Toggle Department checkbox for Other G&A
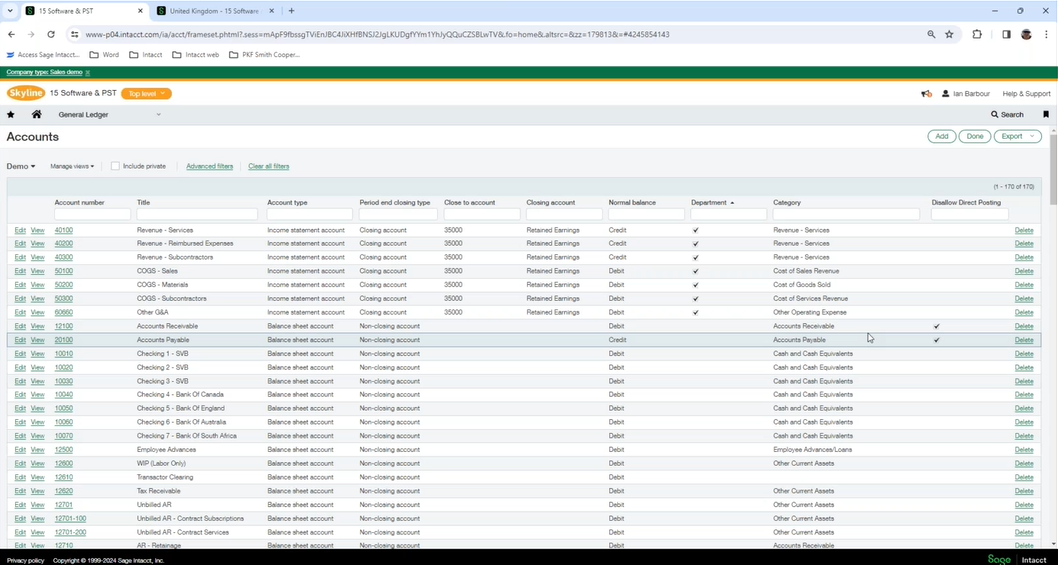The width and height of the screenshot is (1058, 565). (696, 313)
